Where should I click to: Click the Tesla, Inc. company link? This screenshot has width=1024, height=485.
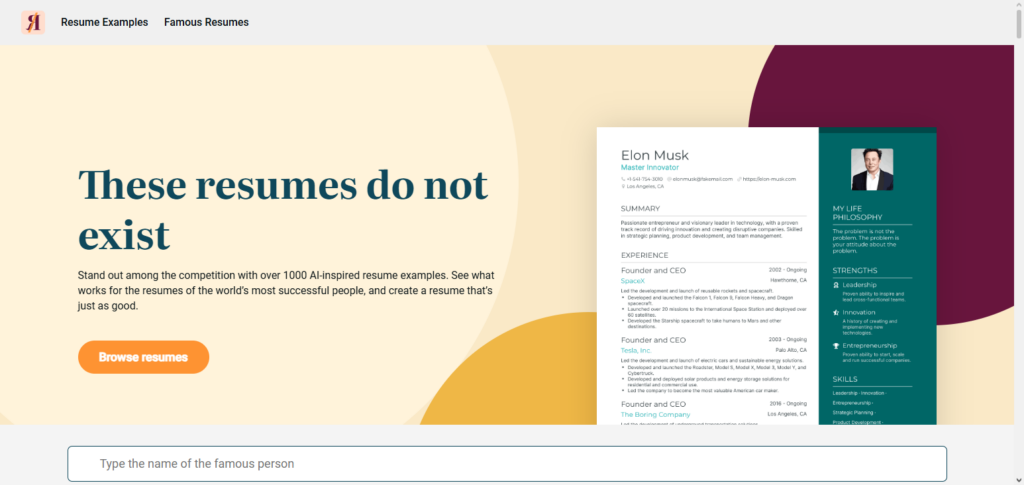[x=636, y=350]
